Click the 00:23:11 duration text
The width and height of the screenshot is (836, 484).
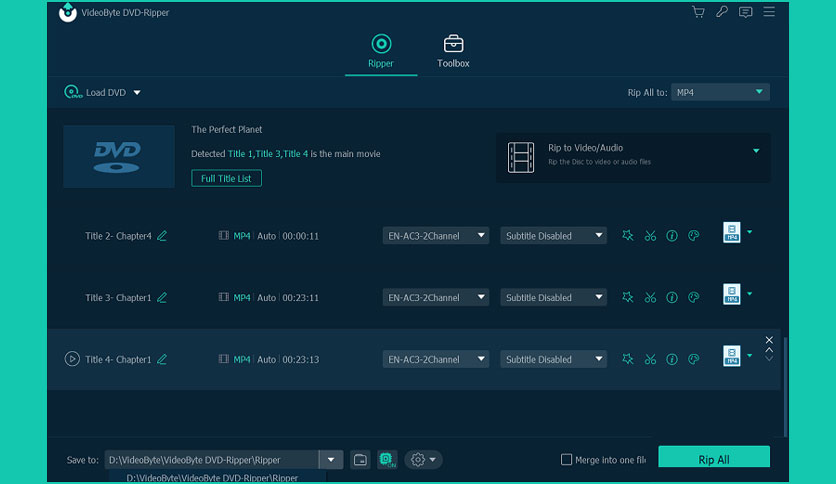pyautogui.click(x=300, y=297)
